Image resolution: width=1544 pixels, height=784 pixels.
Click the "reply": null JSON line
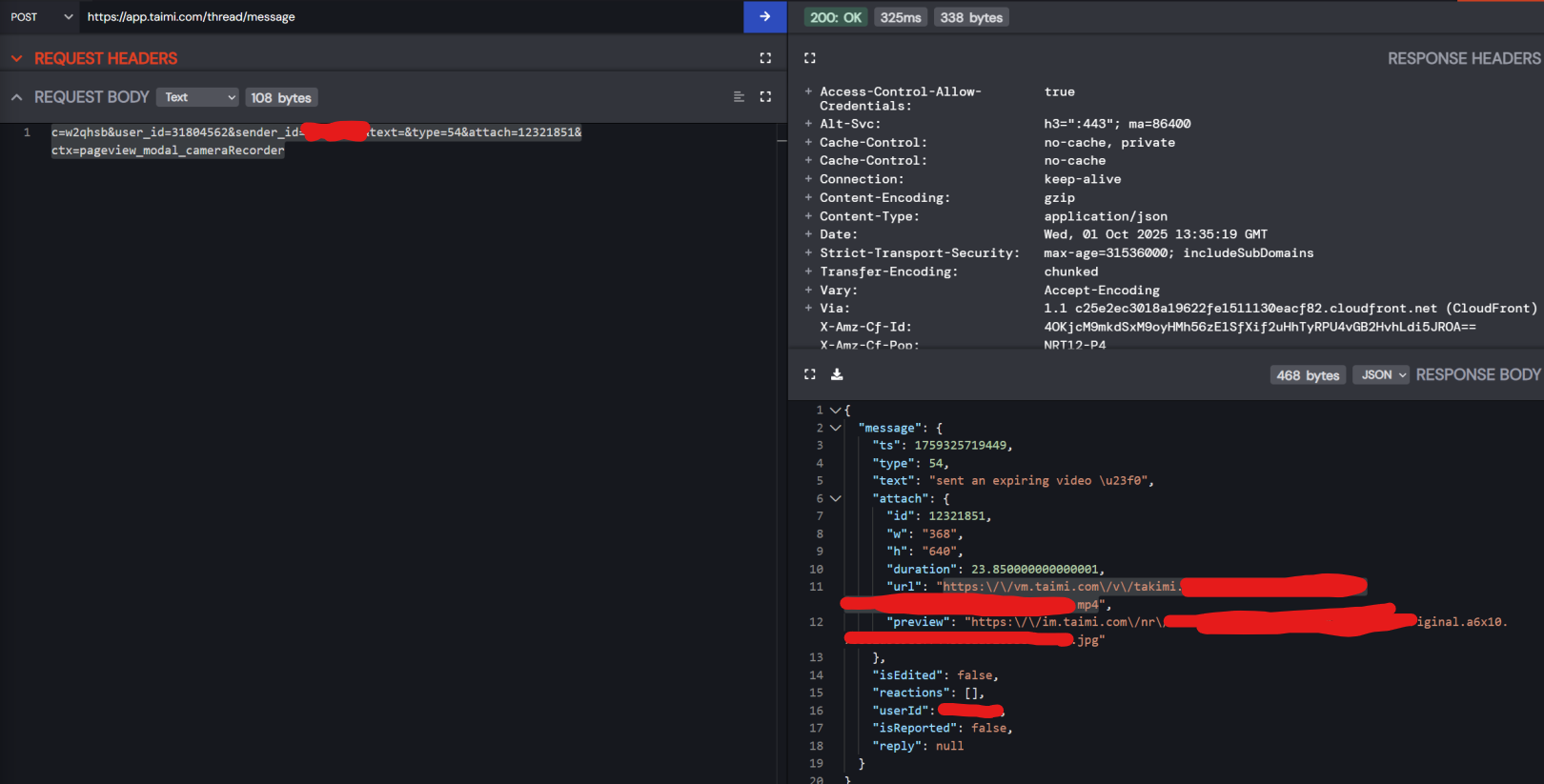918,746
